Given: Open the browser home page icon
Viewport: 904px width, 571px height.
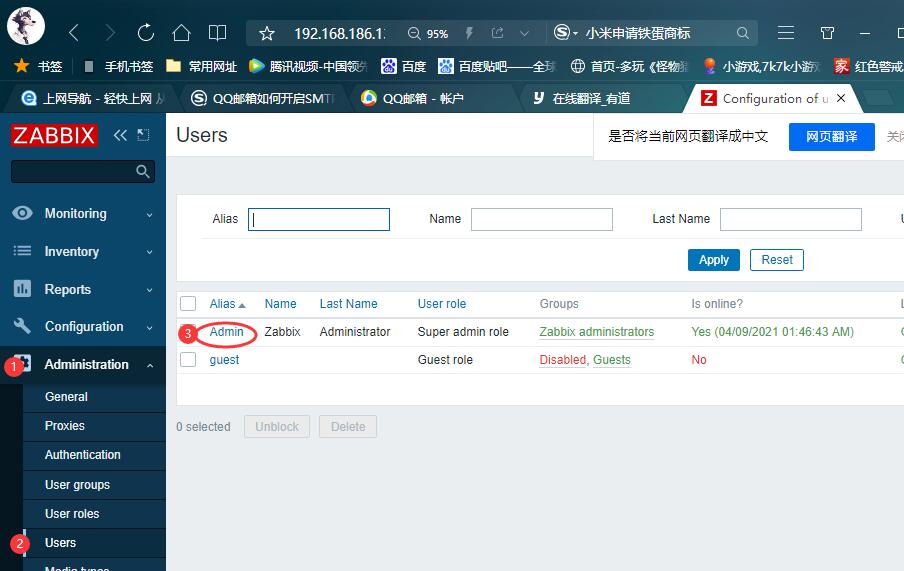Looking at the screenshot, I should click(181, 33).
